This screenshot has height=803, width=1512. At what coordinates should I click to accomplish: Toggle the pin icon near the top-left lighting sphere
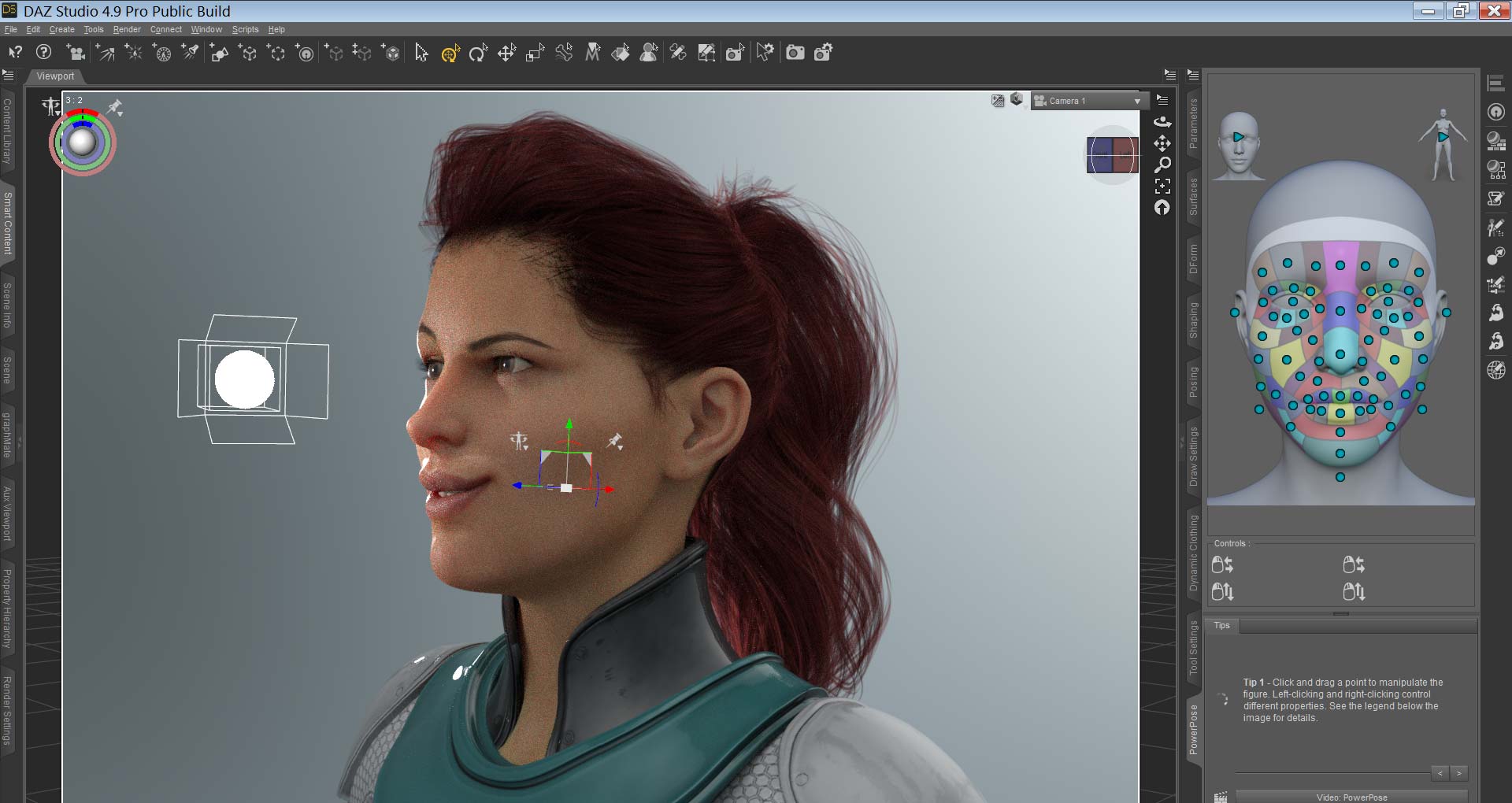click(x=115, y=109)
